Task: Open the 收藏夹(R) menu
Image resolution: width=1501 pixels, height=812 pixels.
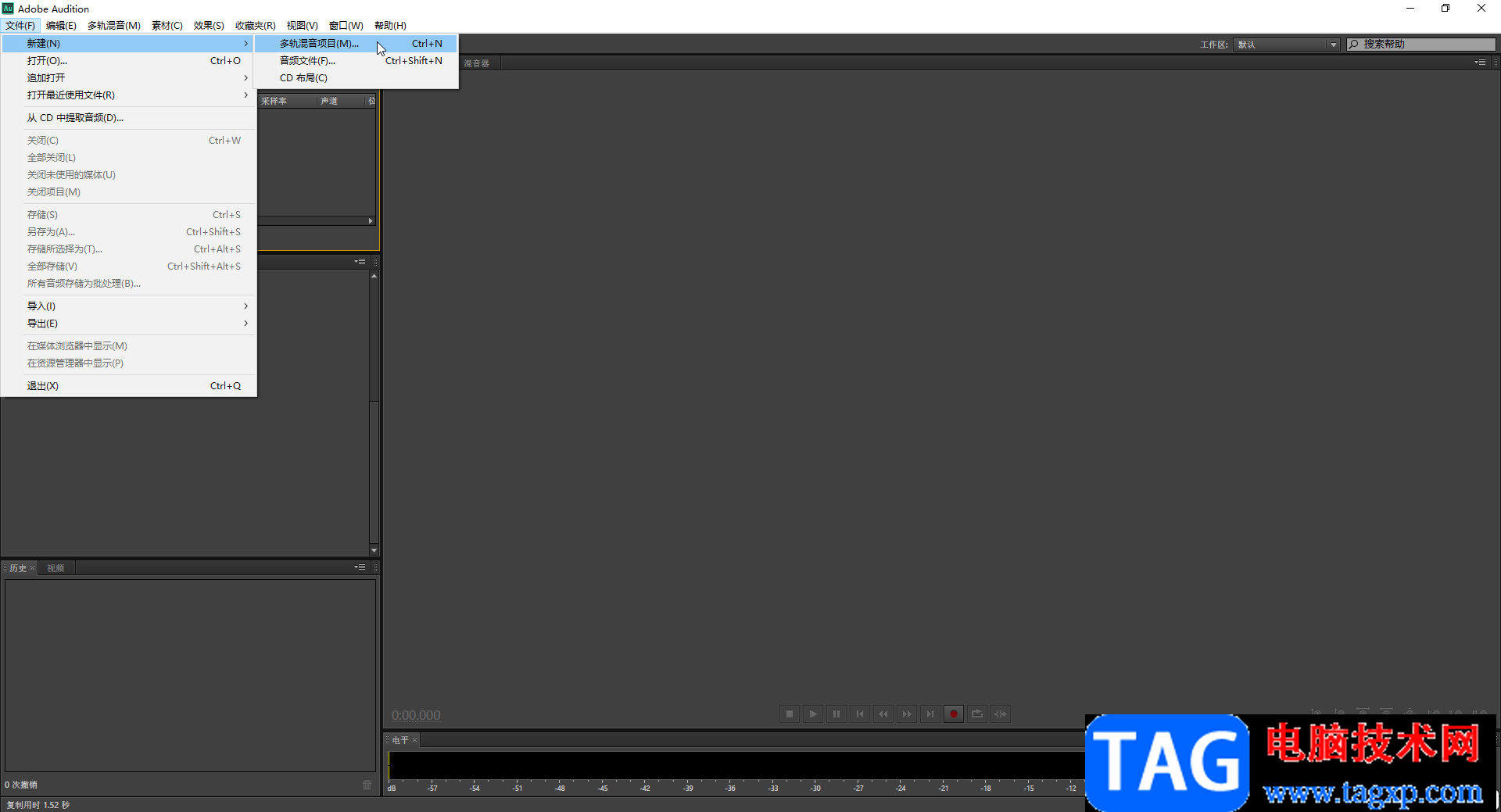Action: (256, 26)
